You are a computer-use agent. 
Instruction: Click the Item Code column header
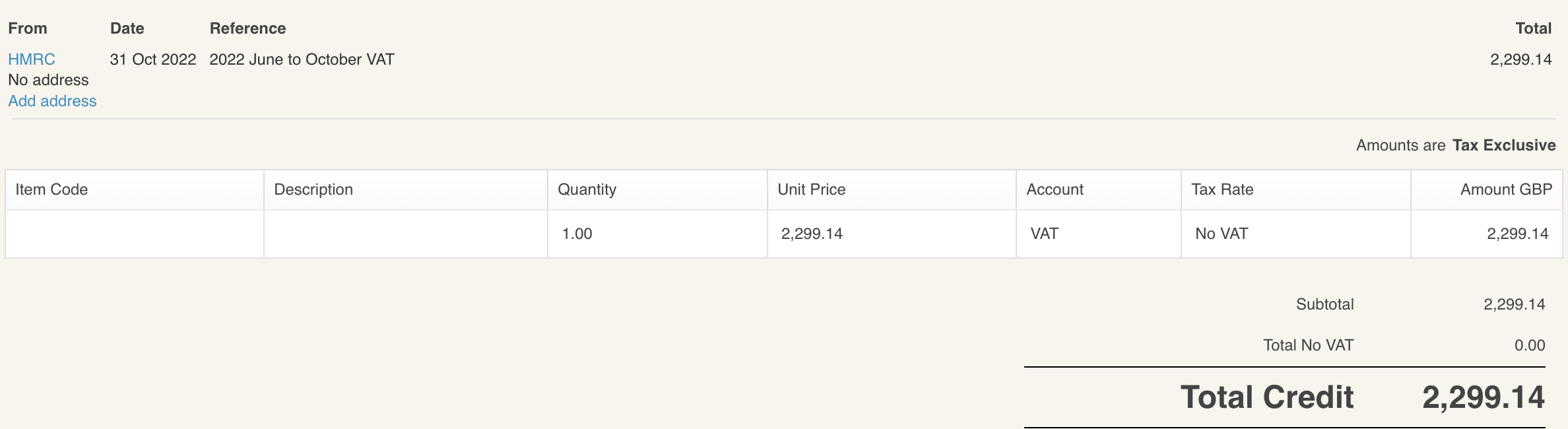click(51, 189)
